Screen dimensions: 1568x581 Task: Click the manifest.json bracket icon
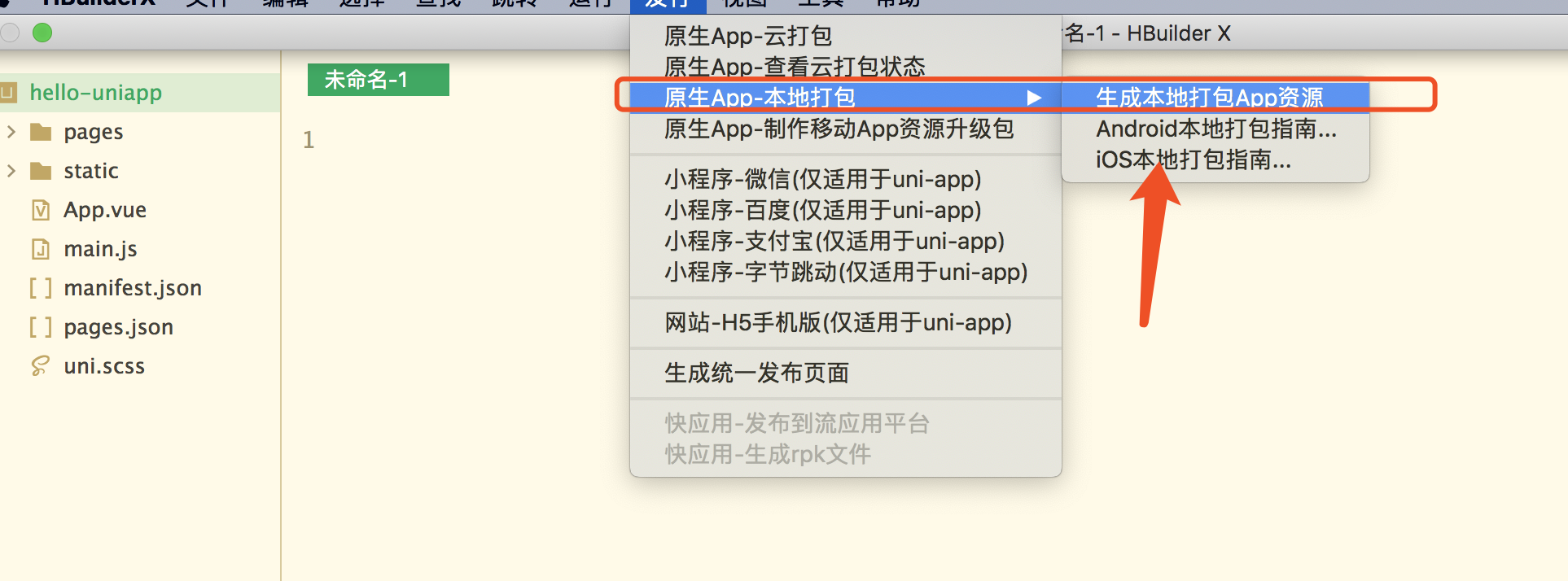point(41,288)
